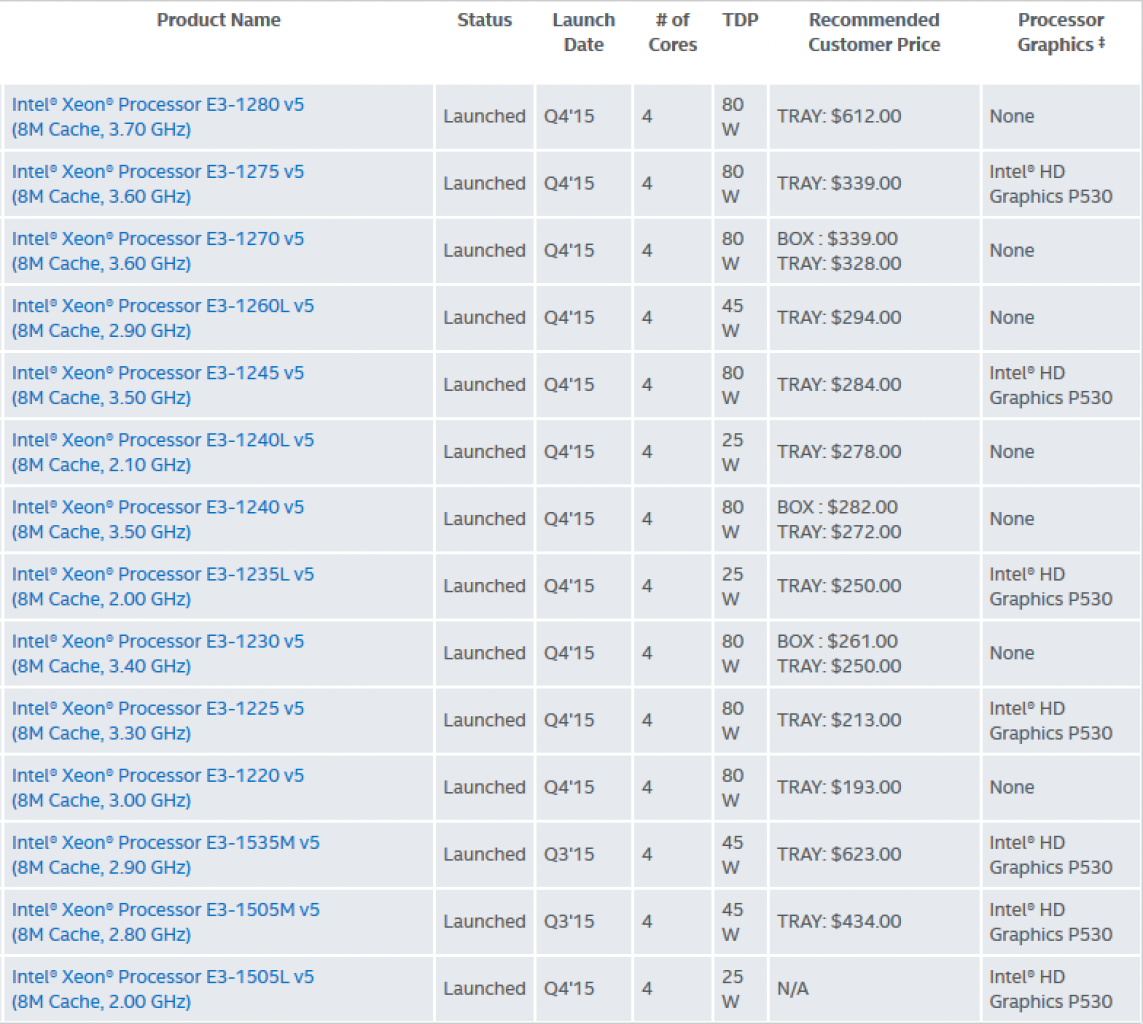This screenshot has width=1143, height=1024.
Task: Select the 25 W TDP of E3-1240L v5
Action: (x=733, y=452)
